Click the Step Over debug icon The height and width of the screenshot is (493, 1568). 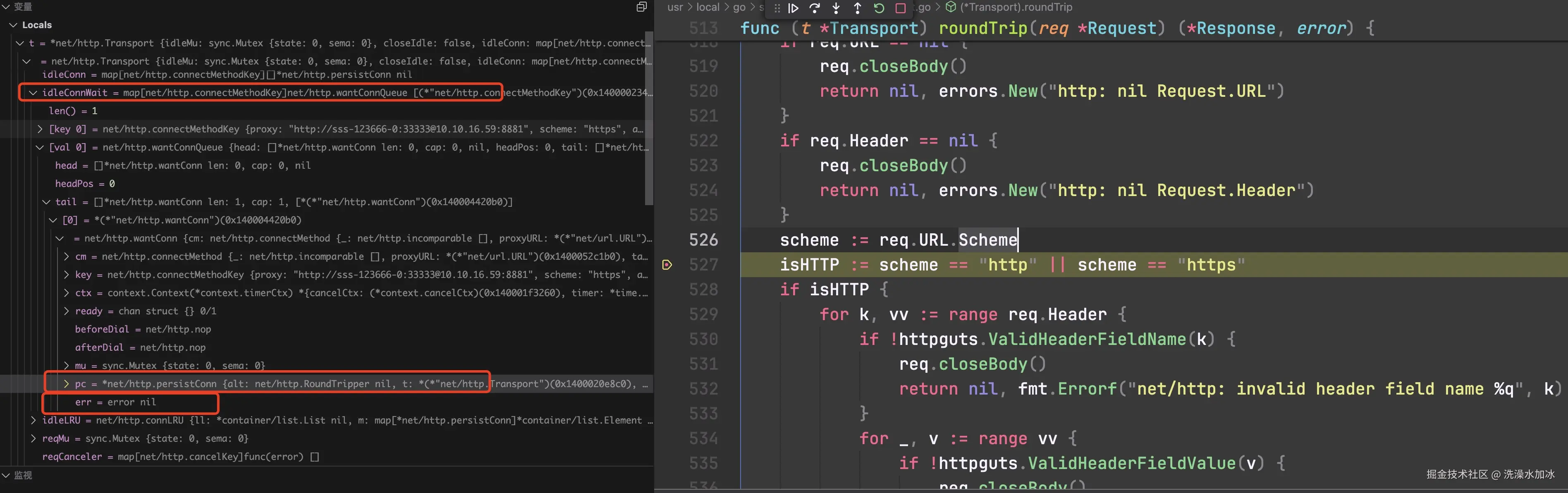pos(815,8)
